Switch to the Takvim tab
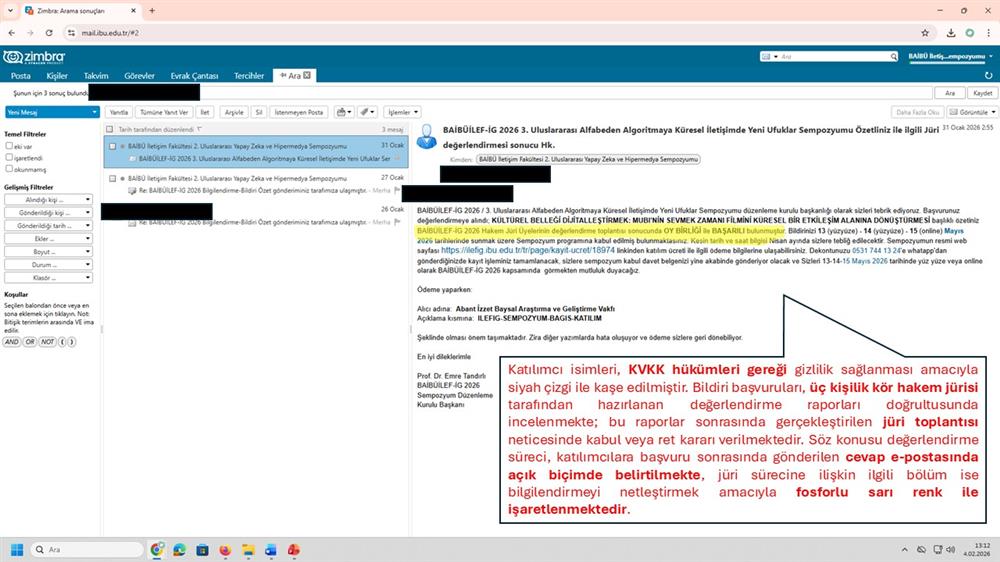 coord(96,75)
